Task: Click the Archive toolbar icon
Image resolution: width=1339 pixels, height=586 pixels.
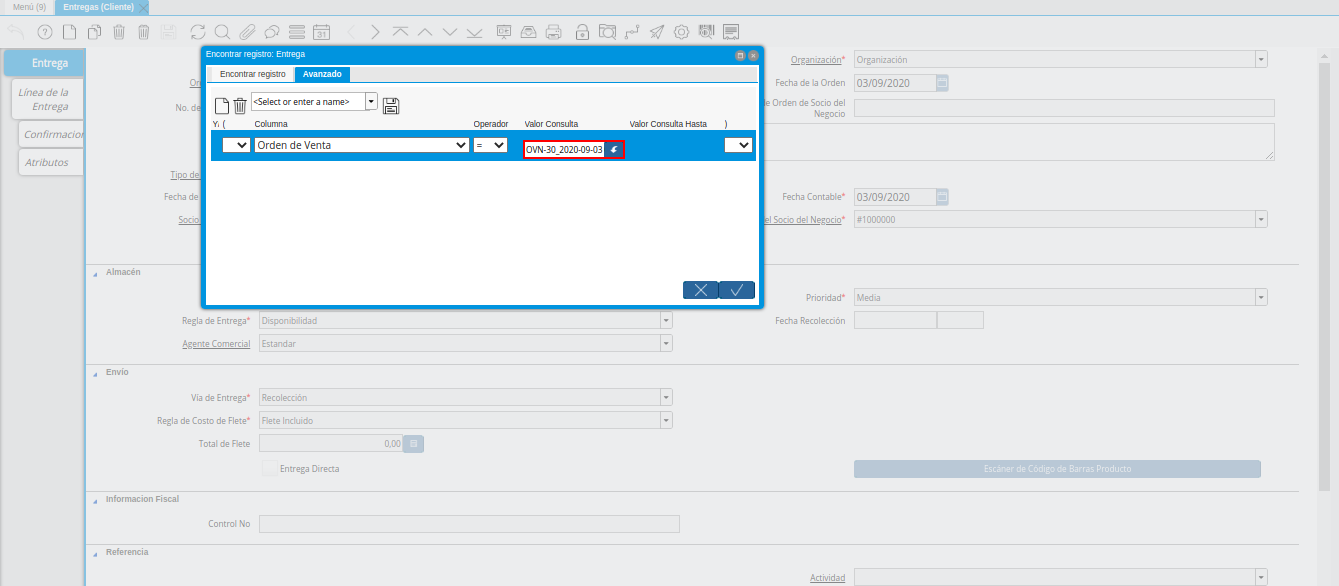Action: (529, 32)
